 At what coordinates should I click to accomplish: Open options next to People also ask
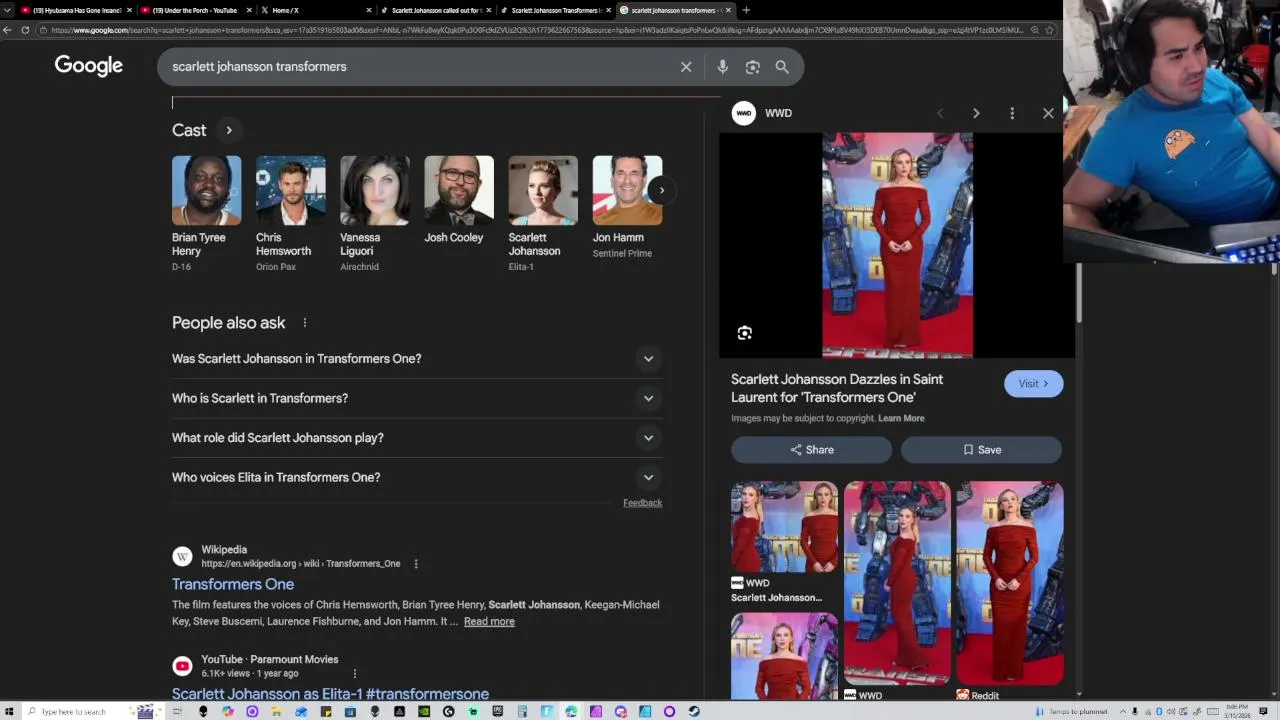coord(305,323)
